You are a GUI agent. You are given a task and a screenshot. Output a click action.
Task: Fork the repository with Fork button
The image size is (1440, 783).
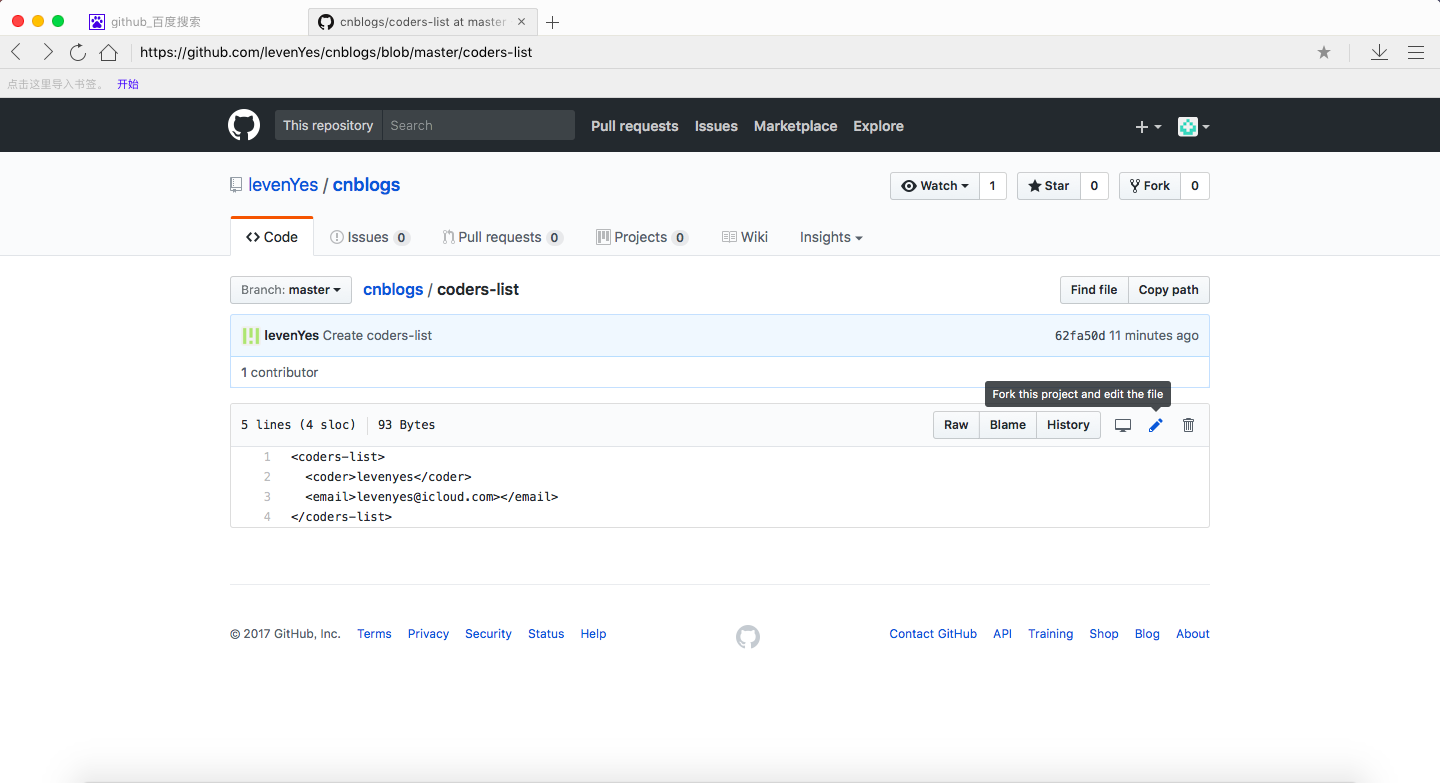(1150, 186)
